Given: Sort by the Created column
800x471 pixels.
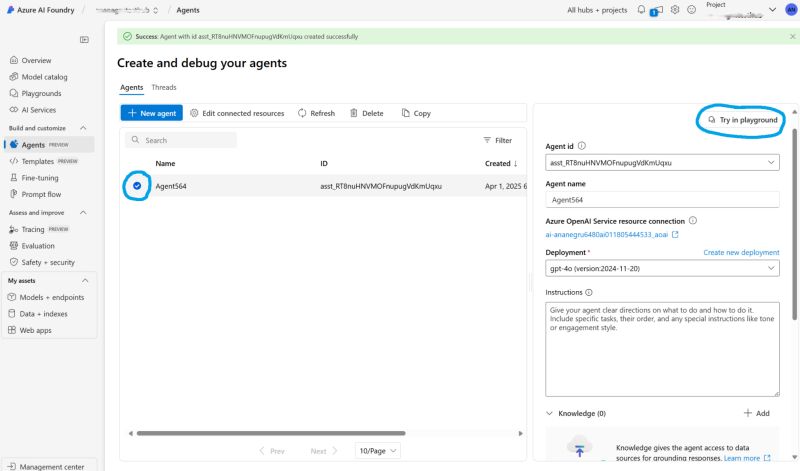Looking at the screenshot, I should point(502,163).
